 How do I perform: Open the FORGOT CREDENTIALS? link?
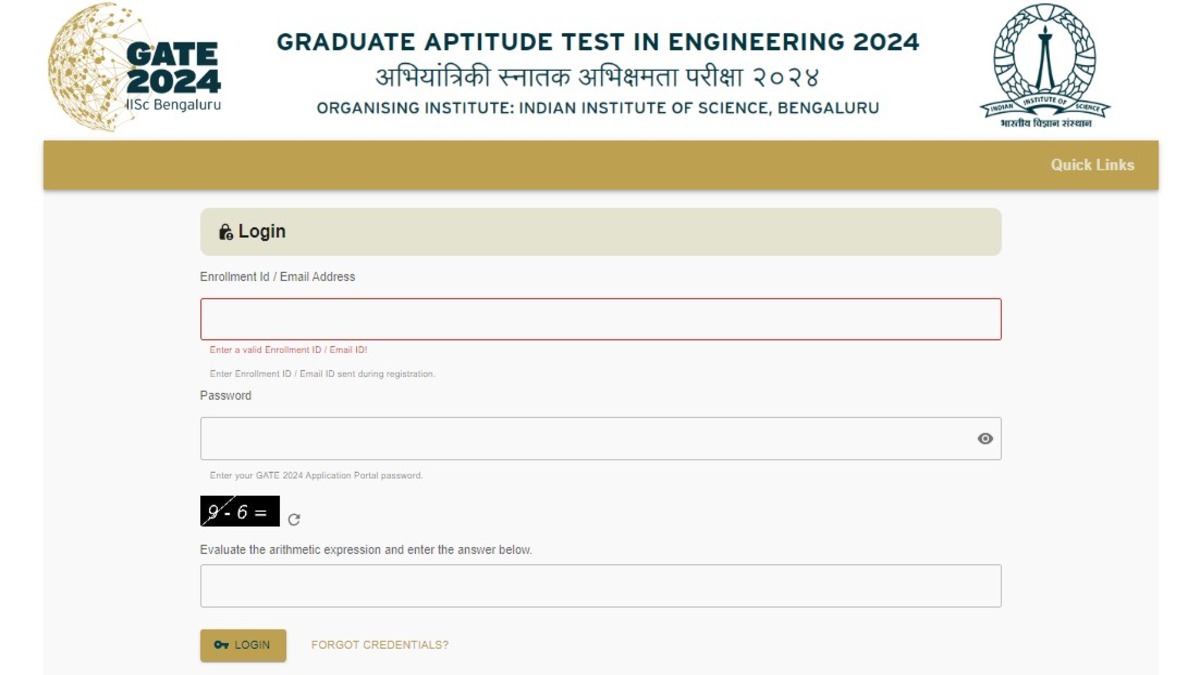(380, 645)
